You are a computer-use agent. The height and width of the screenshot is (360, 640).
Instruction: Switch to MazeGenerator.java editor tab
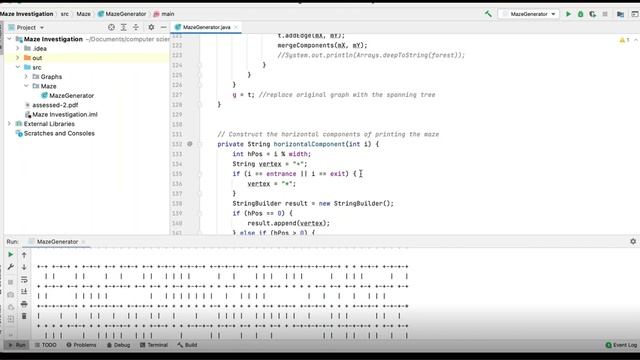206,27
